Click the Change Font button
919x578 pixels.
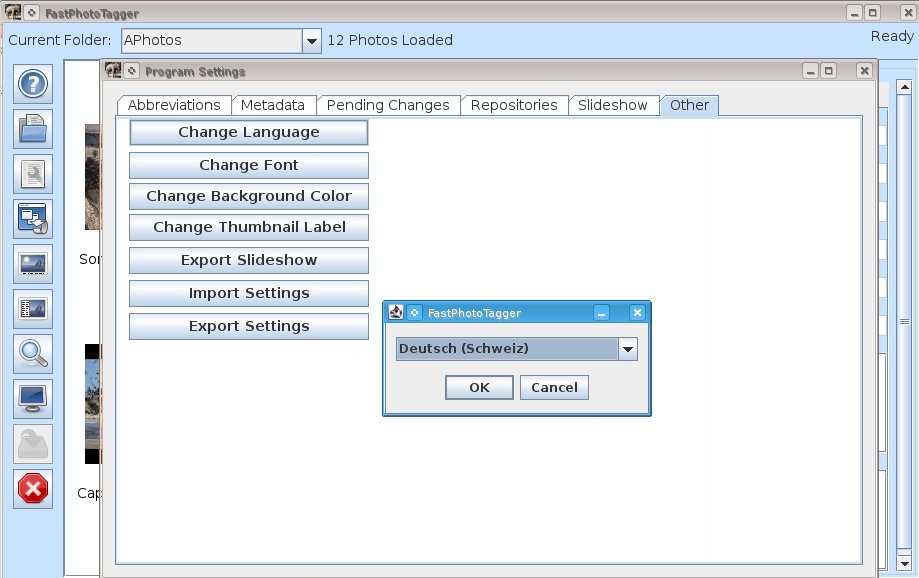(x=248, y=165)
